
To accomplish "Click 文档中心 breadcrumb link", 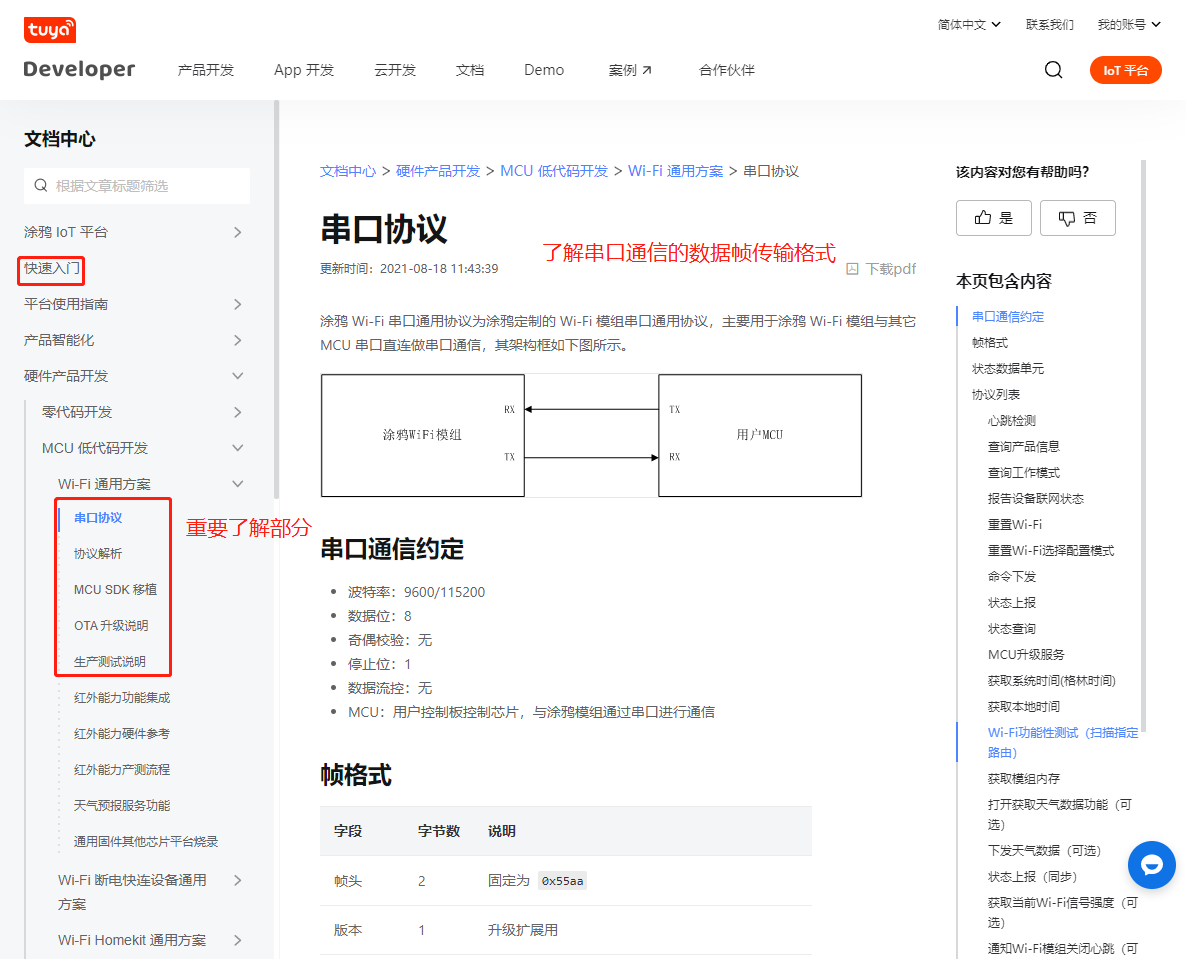I will pos(348,171).
